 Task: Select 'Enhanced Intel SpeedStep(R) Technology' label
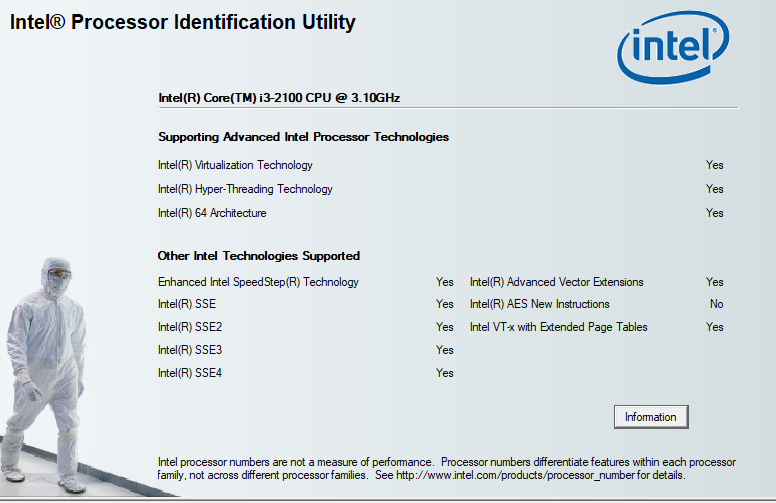[258, 282]
